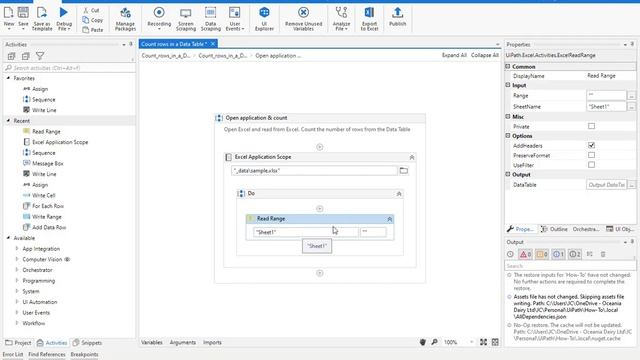Screen dimensions: 640x360
Task: Open Breakpoints panel
Action: pyautogui.click(x=84, y=354)
